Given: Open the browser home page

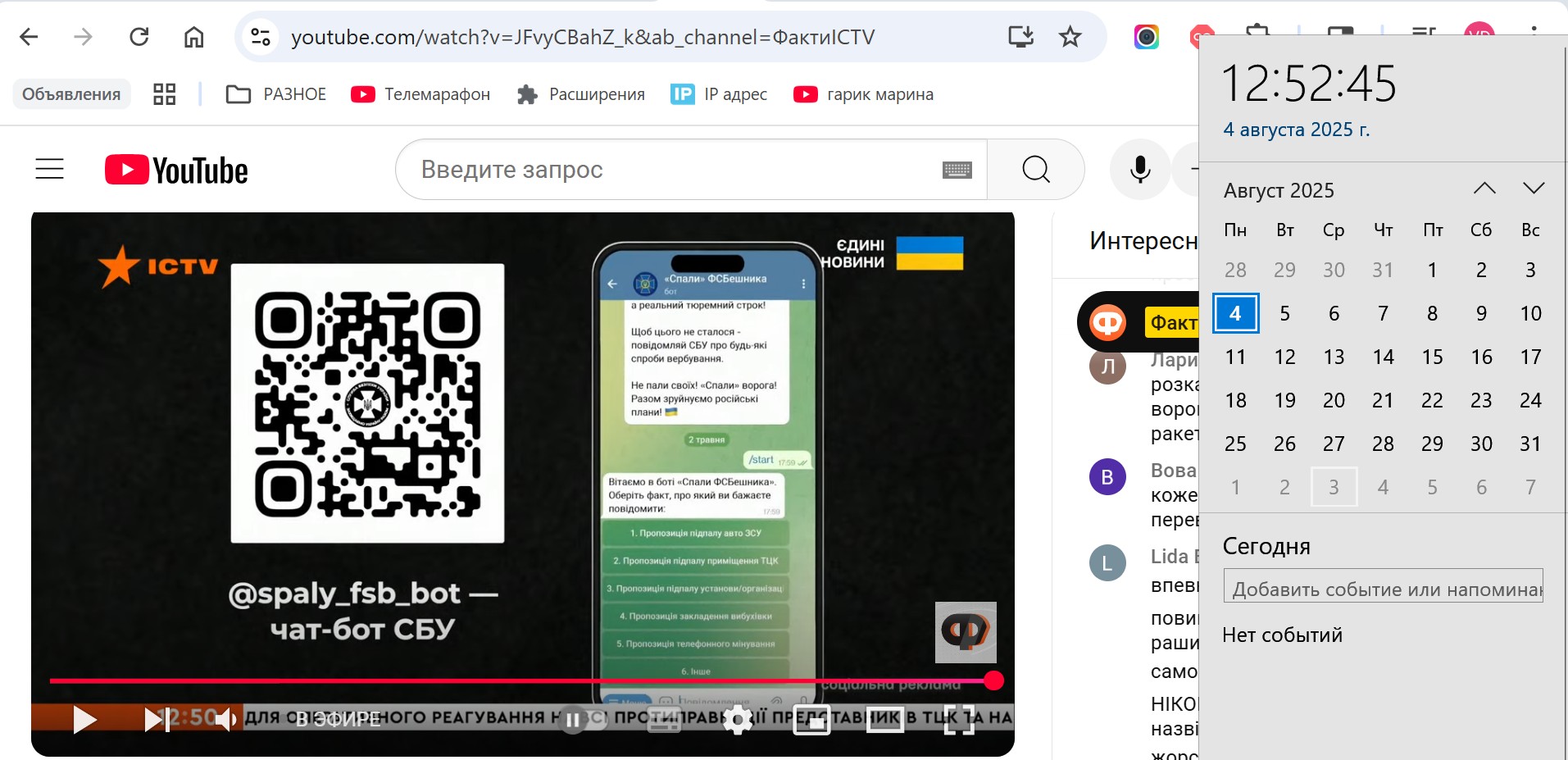Looking at the screenshot, I should pyautogui.click(x=193, y=37).
